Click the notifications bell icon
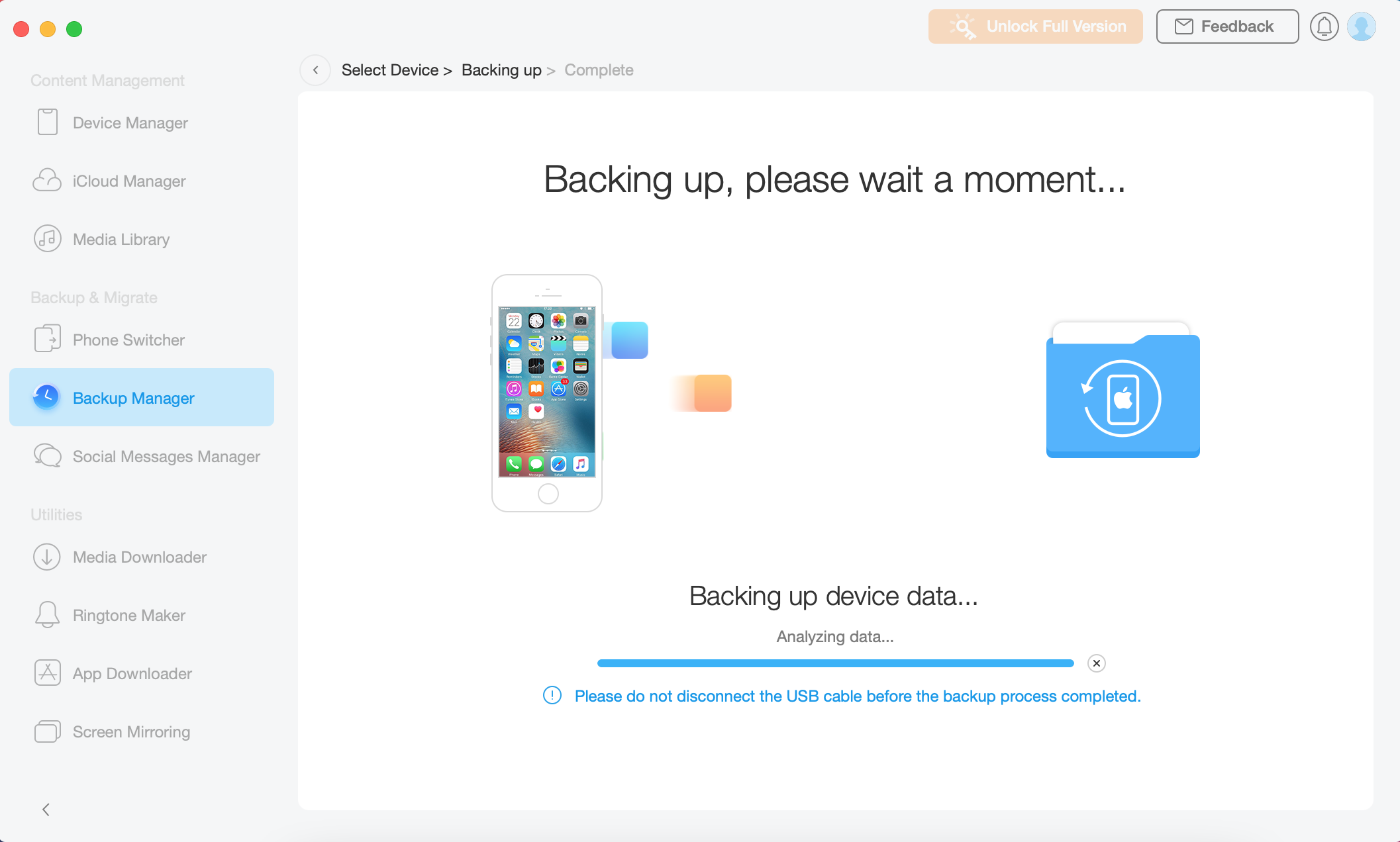 coord(1324,26)
